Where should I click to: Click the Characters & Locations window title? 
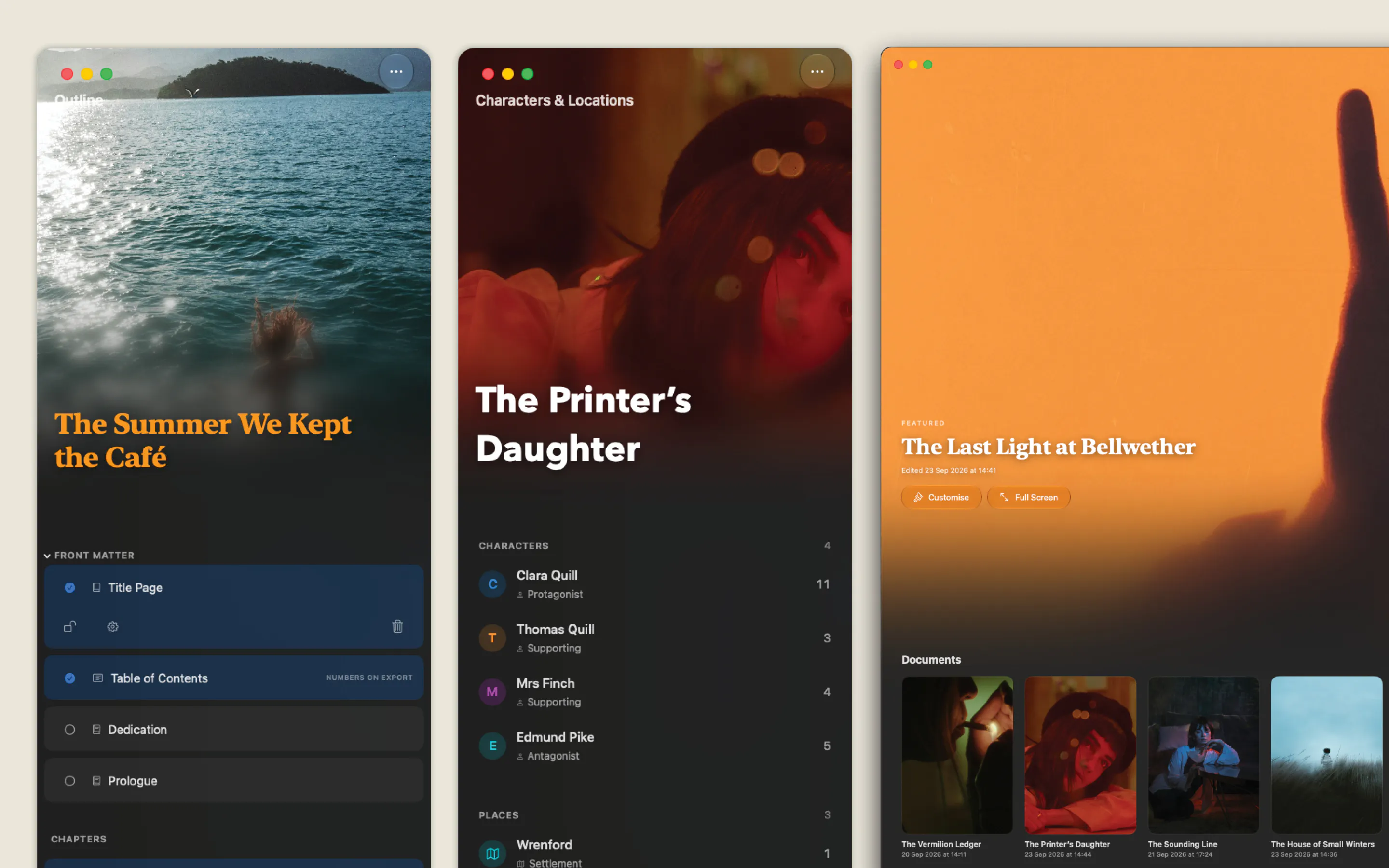coord(555,100)
